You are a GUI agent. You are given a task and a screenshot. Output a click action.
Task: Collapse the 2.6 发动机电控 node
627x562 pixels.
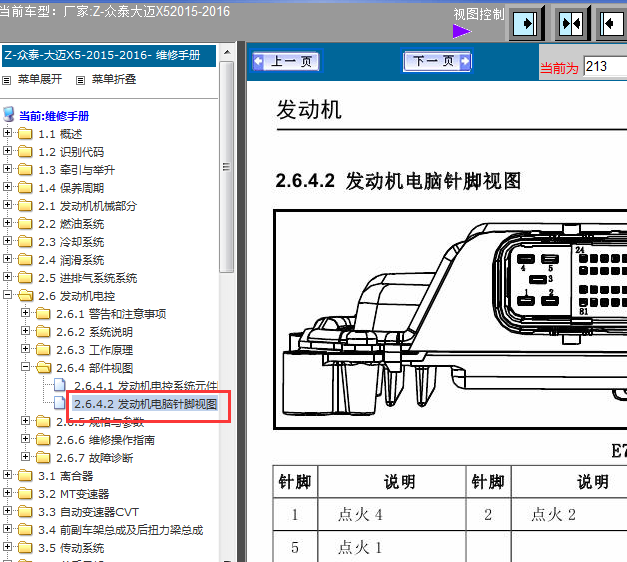[7, 294]
